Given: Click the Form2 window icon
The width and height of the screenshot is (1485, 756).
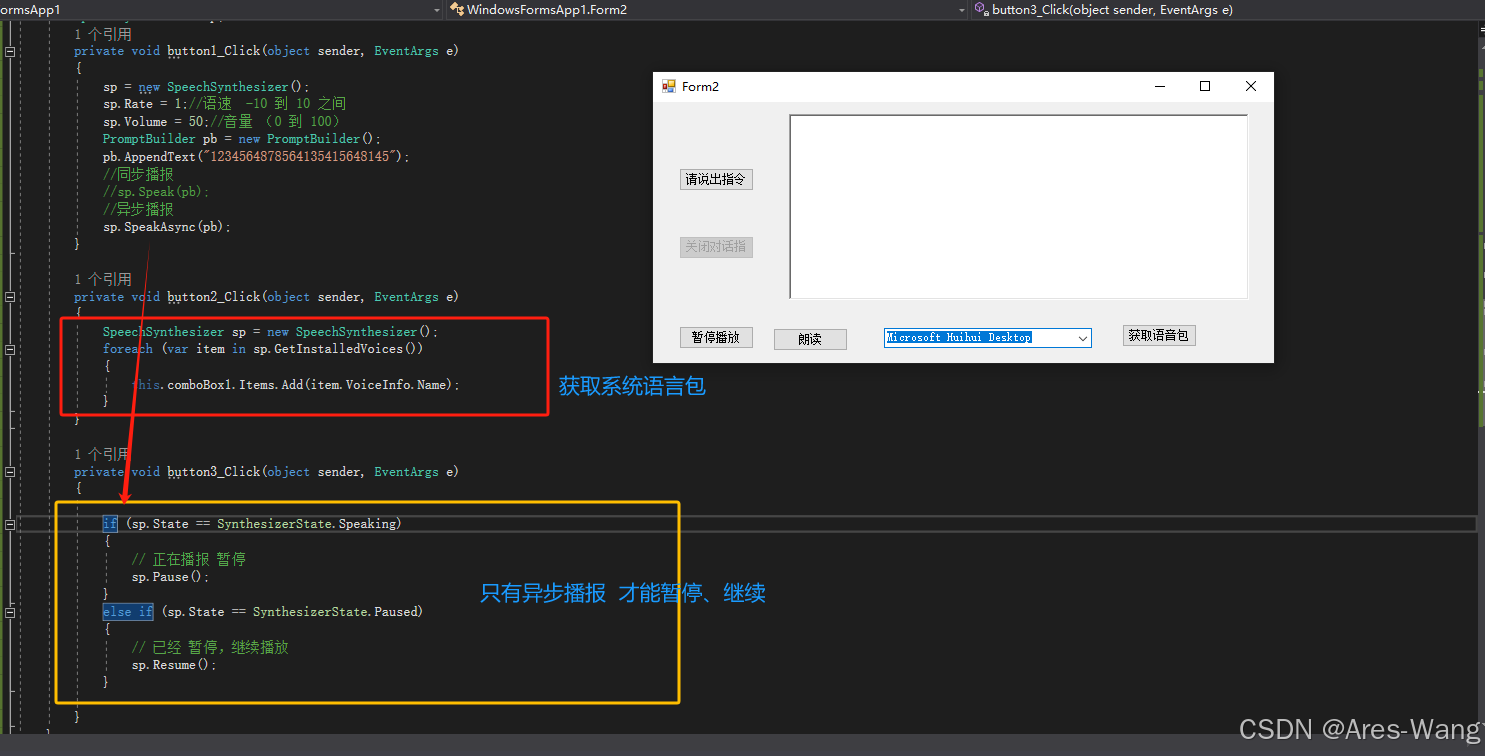Looking at the screenshot, I should [x=669, y=87].
